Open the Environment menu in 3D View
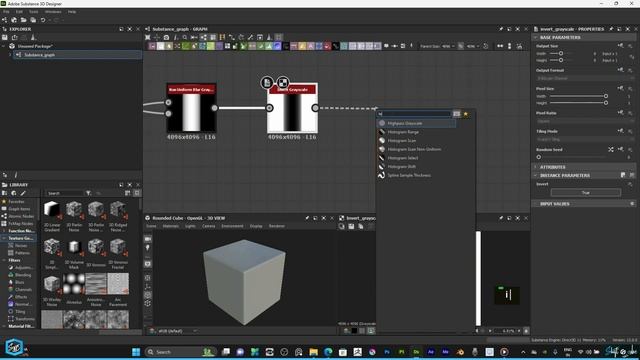 point(232,226)
